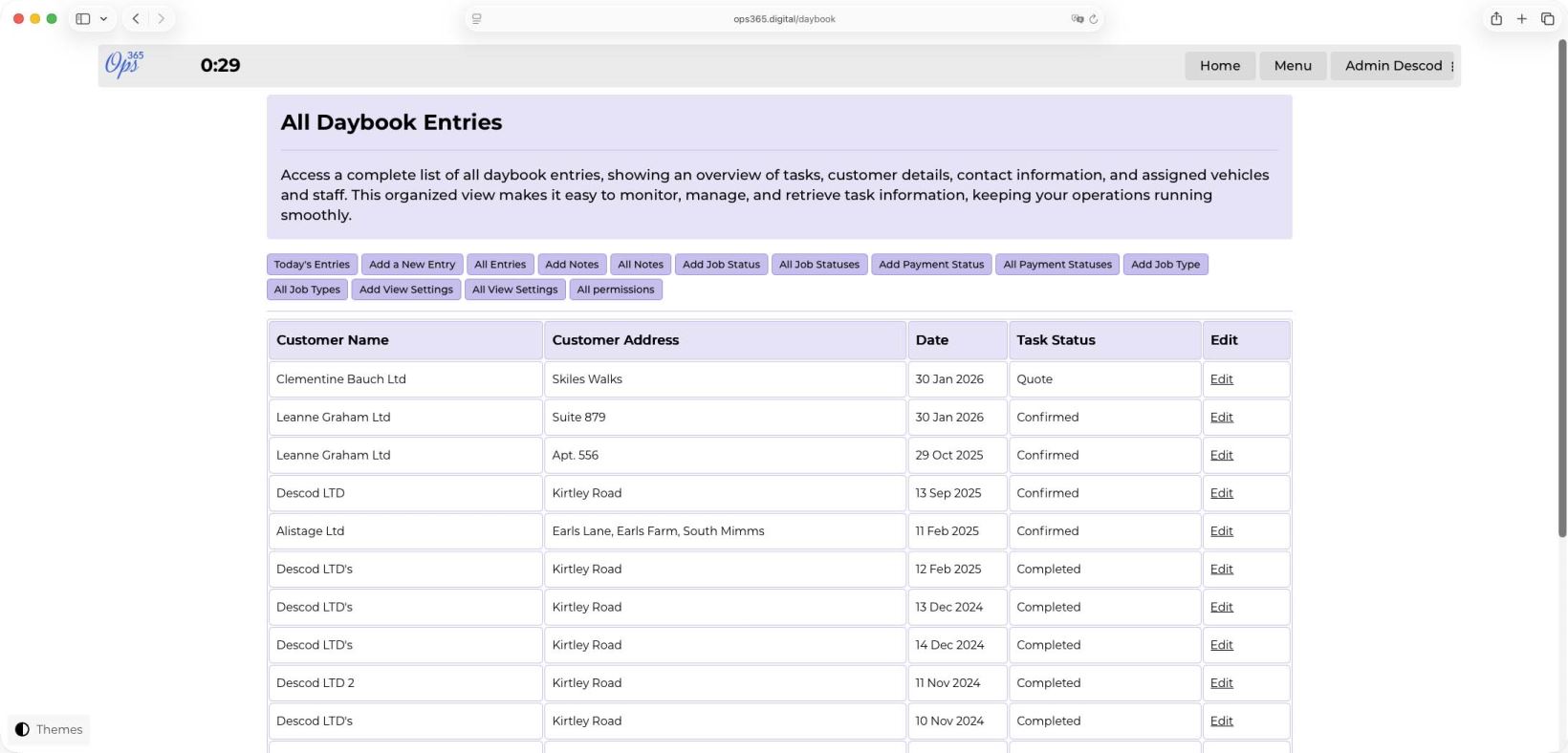The image size is (1568, 753).
Task: Click the translate icon in the address bar
Action: pyautogui.click(x=1077, y=19)
